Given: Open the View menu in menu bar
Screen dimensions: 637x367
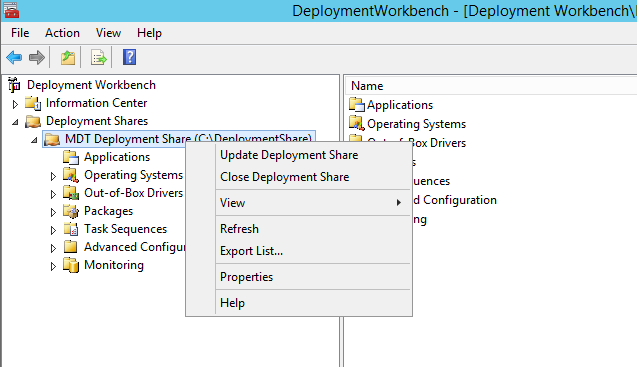Looking at the screenshot, I should point(108,33).
